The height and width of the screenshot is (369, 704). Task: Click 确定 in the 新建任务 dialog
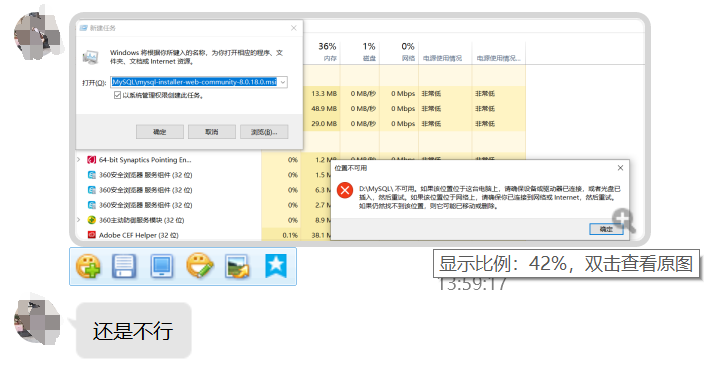point(160,132)
